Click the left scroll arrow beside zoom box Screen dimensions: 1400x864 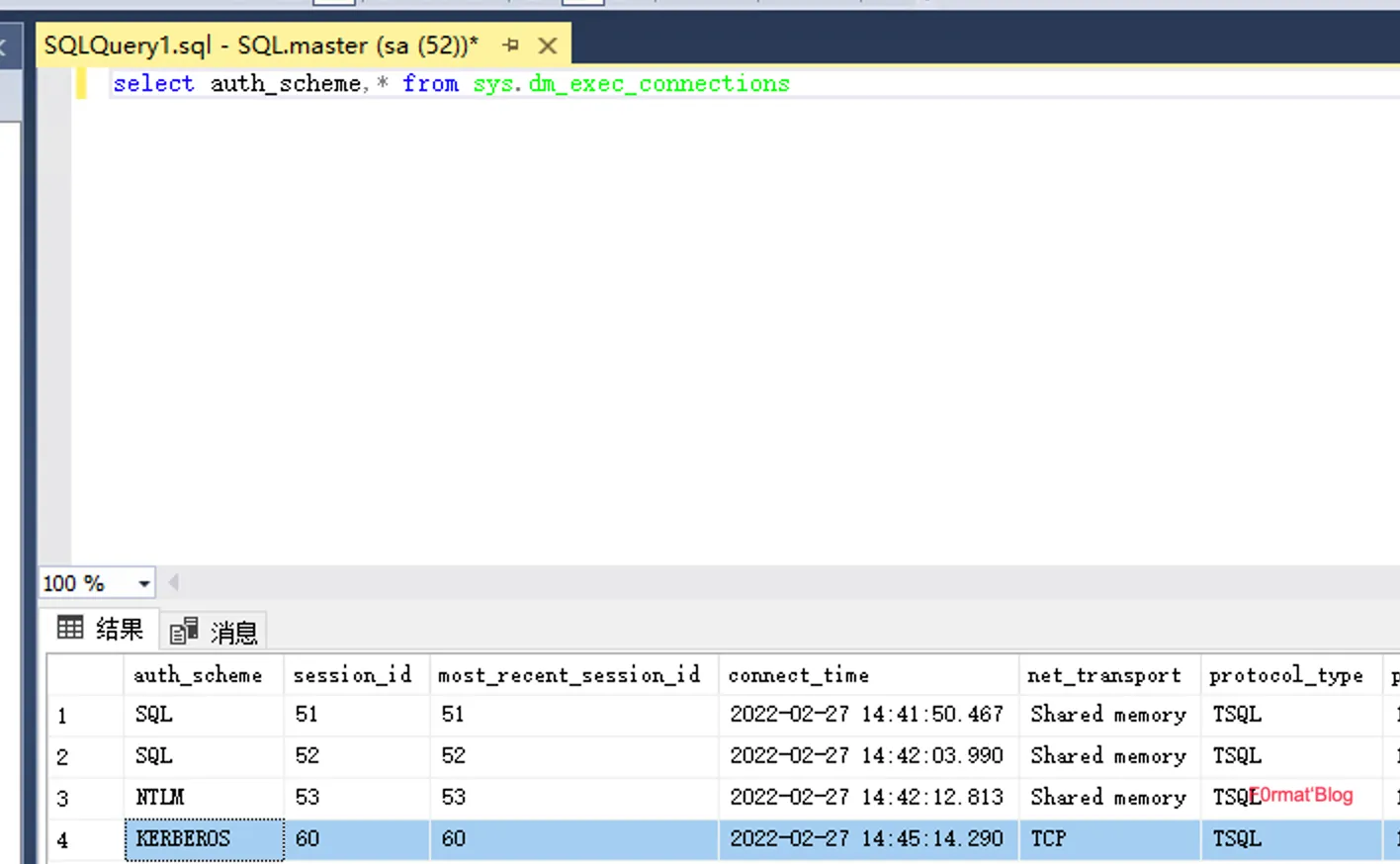tap(174, 583)
